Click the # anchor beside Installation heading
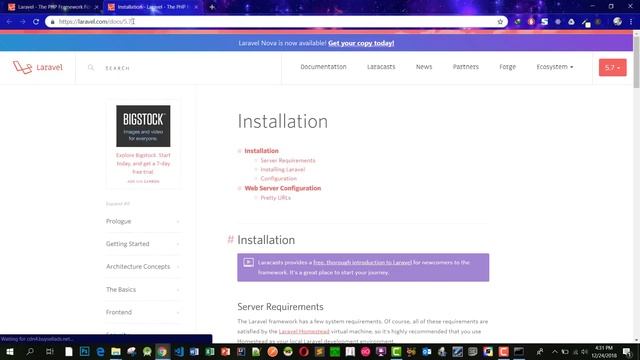This screenshot has width=640, height=360. tap(230, 240)
